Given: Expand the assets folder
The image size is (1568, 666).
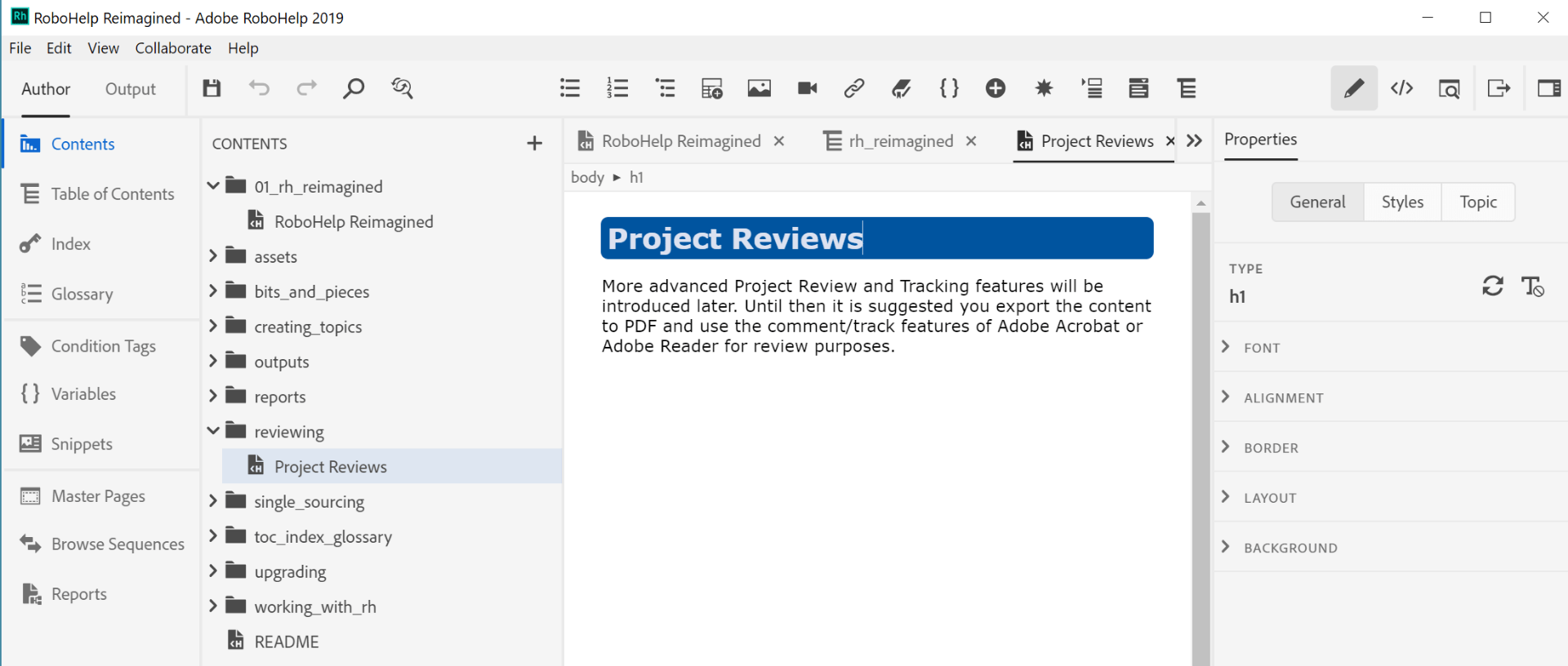Looking at the screenshot, I should pyautogui.click(x=213, y=256).
